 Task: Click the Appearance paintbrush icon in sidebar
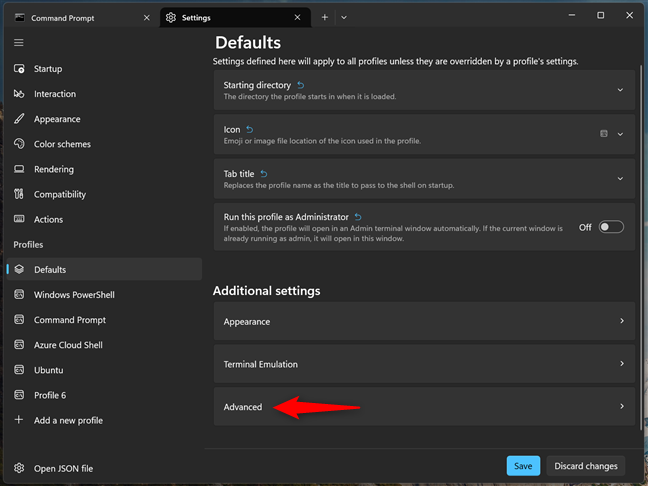(19, 119)
